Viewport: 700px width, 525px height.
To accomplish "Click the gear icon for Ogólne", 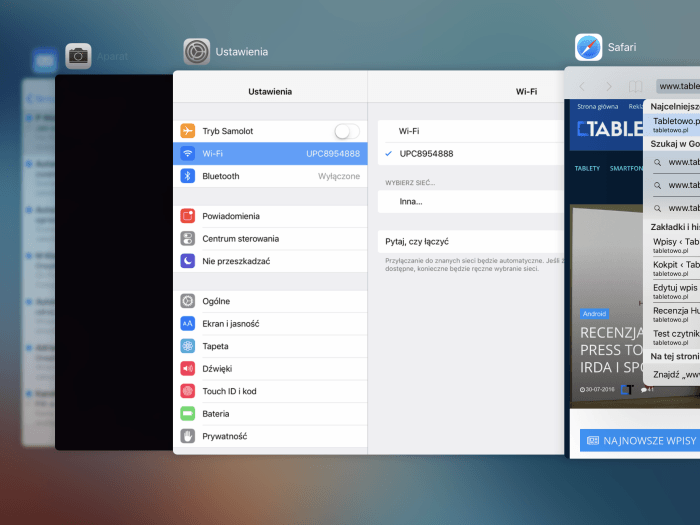I will pos(188,301).
